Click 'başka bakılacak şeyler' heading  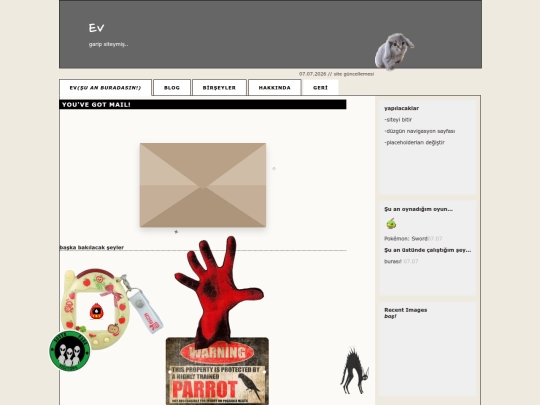click(92, 247)
